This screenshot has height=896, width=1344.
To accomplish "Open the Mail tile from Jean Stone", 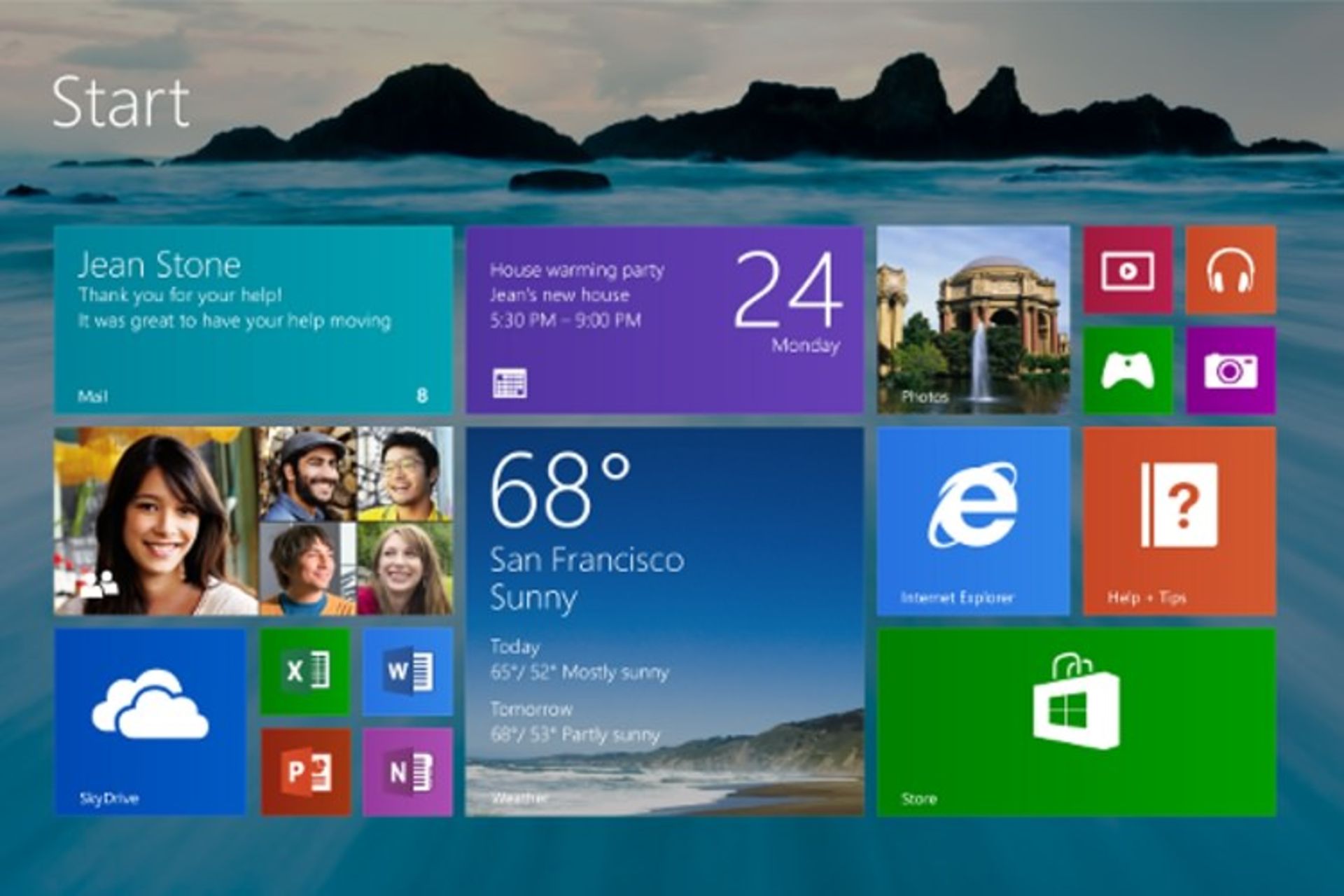I will [253, 319].
